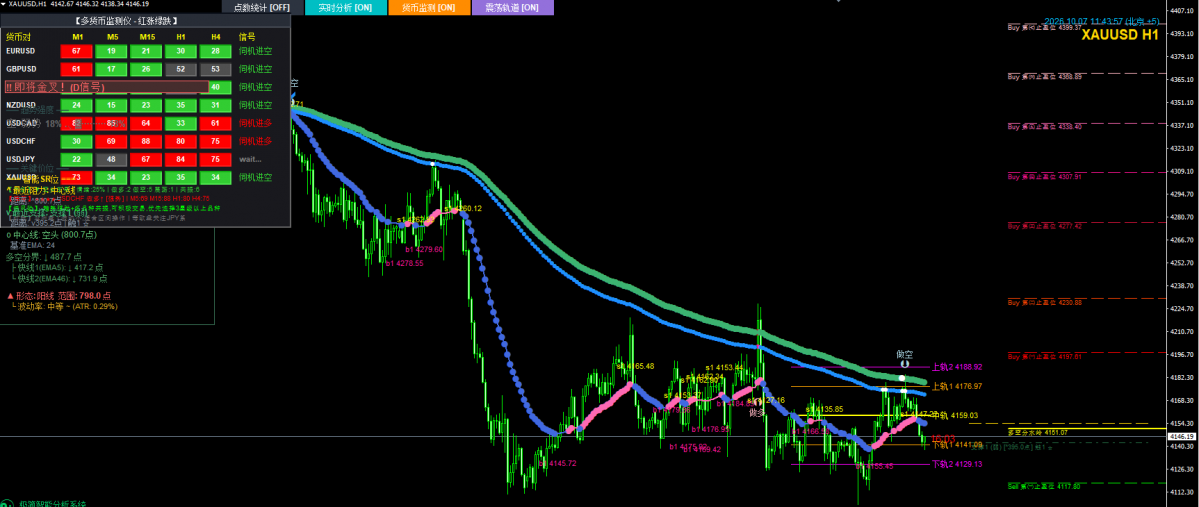Click the current price tag 4146.19
Image resolution: width=1199 pixels, height=507 pixels.
1182,436
